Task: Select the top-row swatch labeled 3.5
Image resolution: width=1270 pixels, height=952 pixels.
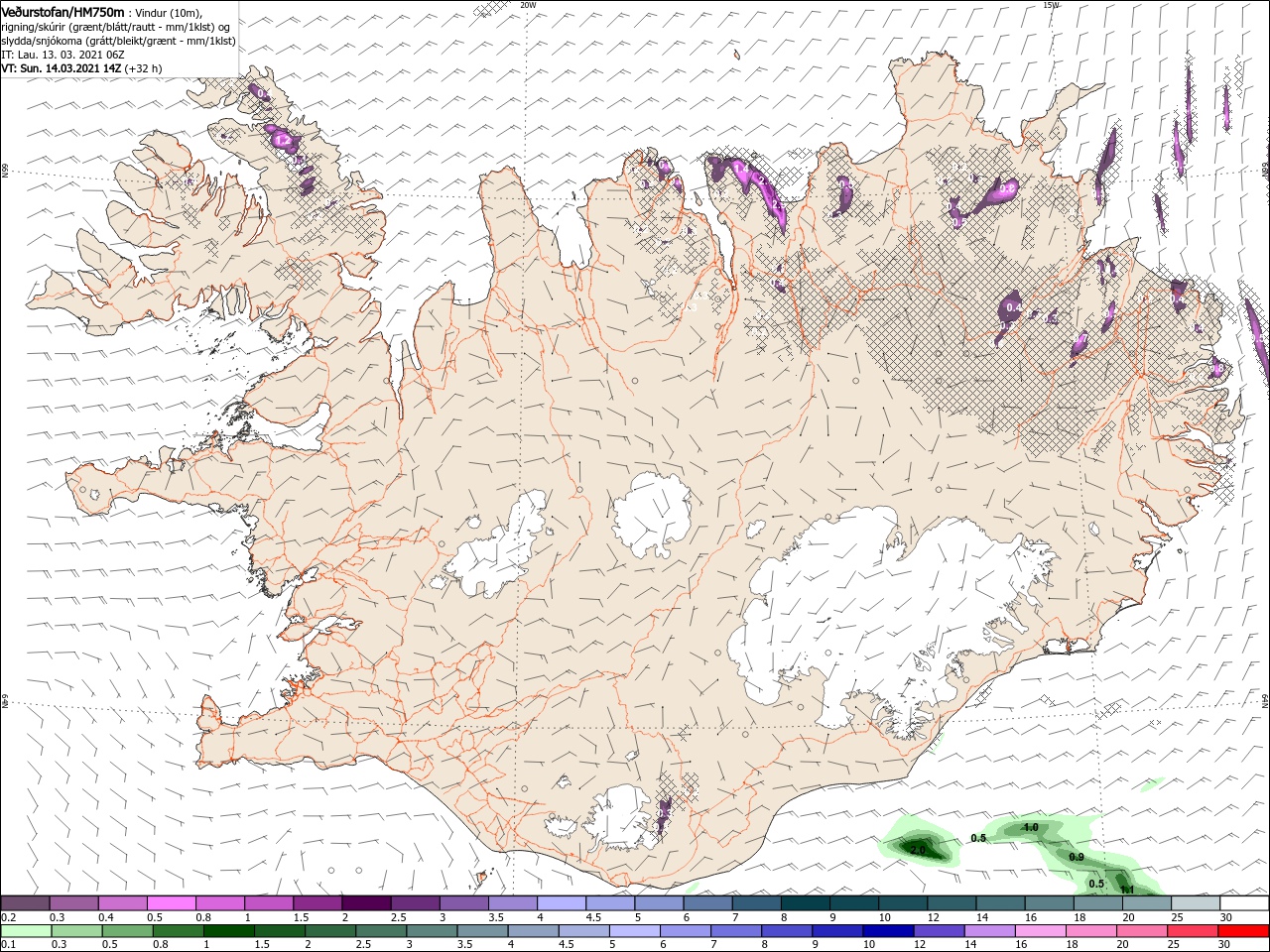Action: [513, 902]
